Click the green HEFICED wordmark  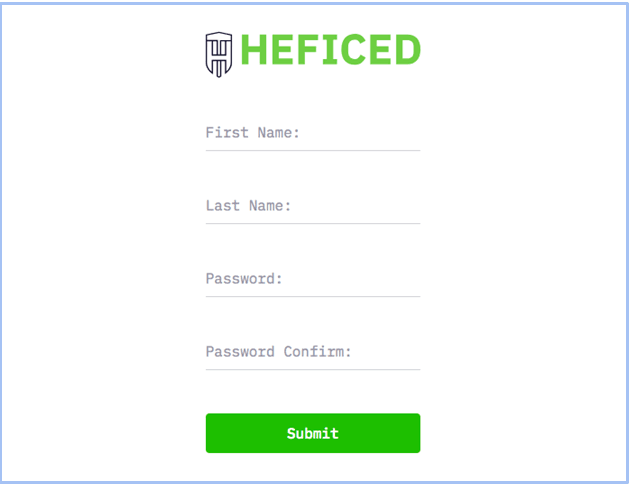tap(330, 50)
